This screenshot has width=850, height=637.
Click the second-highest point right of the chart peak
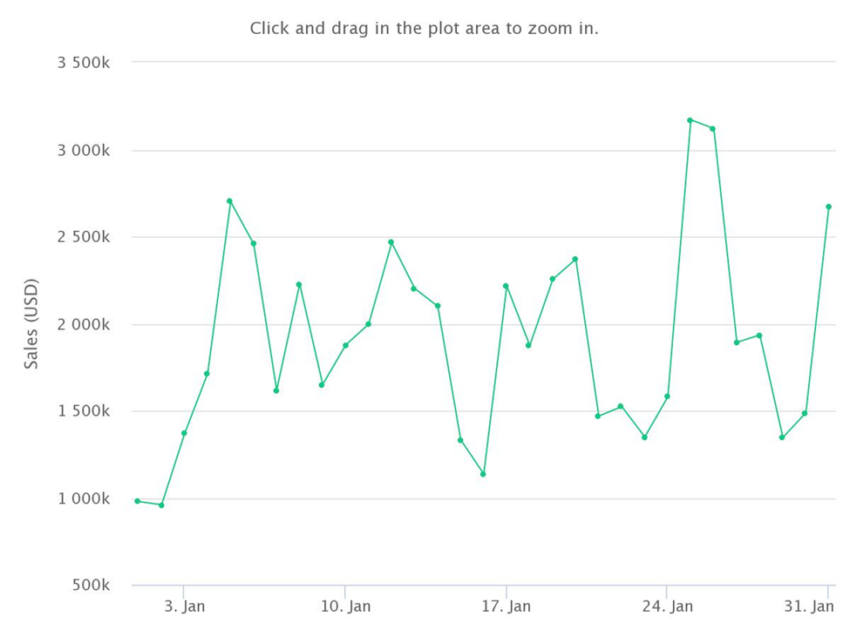[x=712, y=129]
